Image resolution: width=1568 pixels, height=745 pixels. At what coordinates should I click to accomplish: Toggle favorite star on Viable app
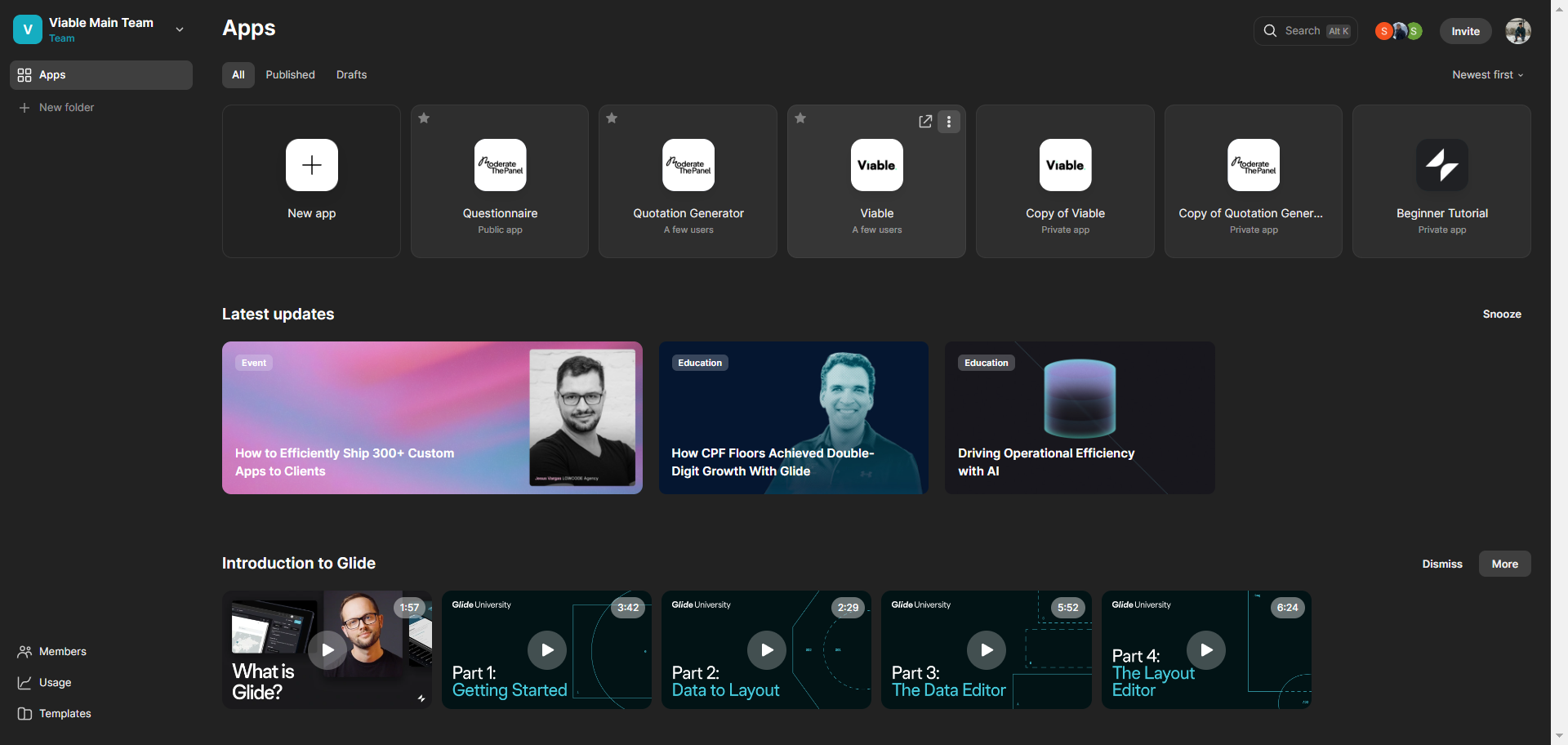pyautogui.click(x=800, y=118)
